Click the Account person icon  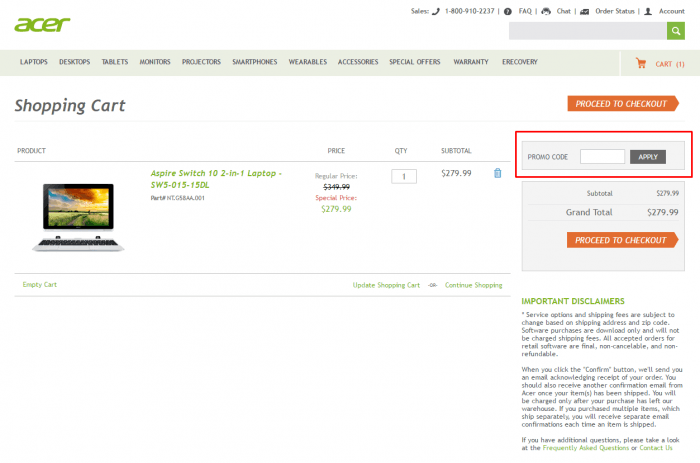pyautogui.click(x=648, y=11)
